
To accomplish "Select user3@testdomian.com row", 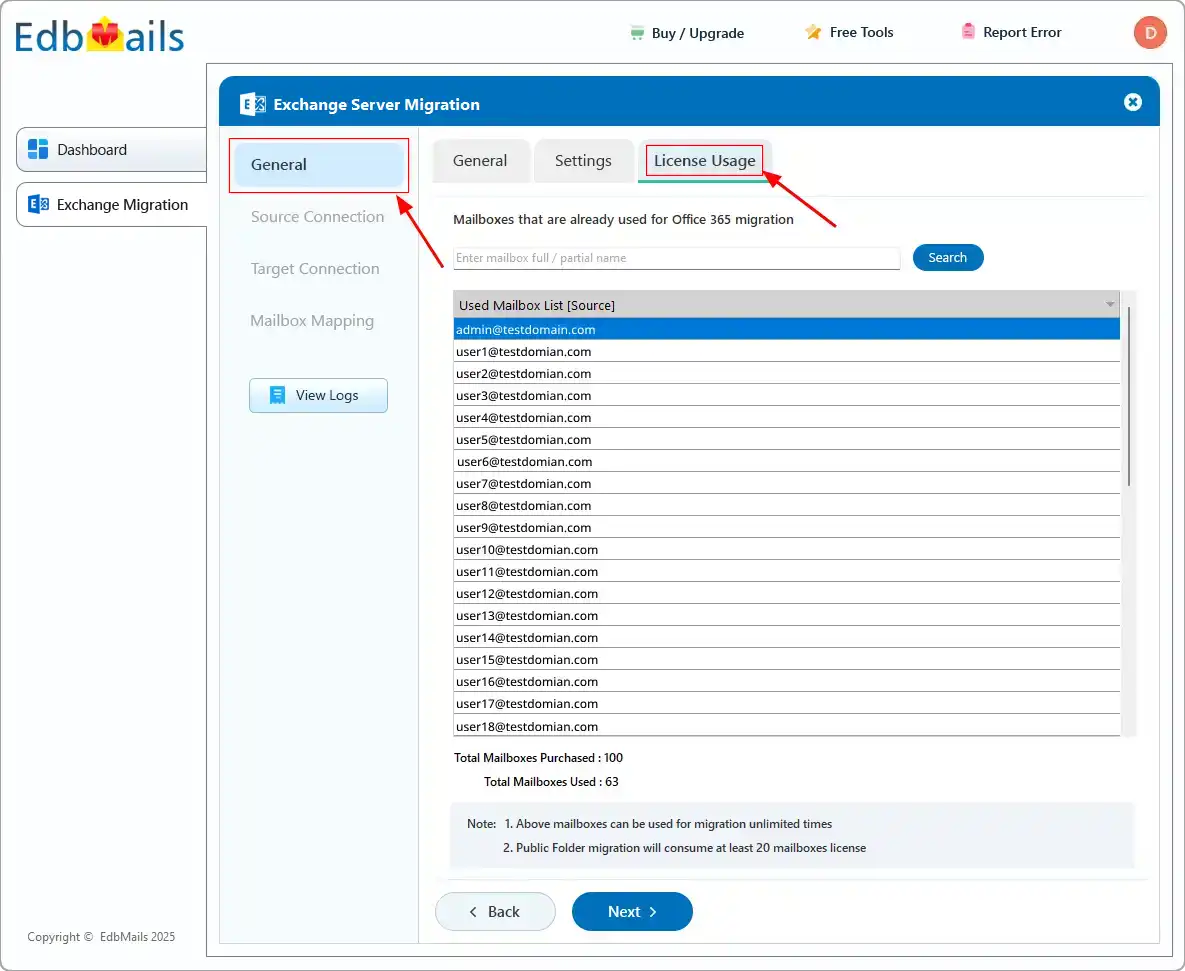I will pyautogui.click(x=786, y=395).
